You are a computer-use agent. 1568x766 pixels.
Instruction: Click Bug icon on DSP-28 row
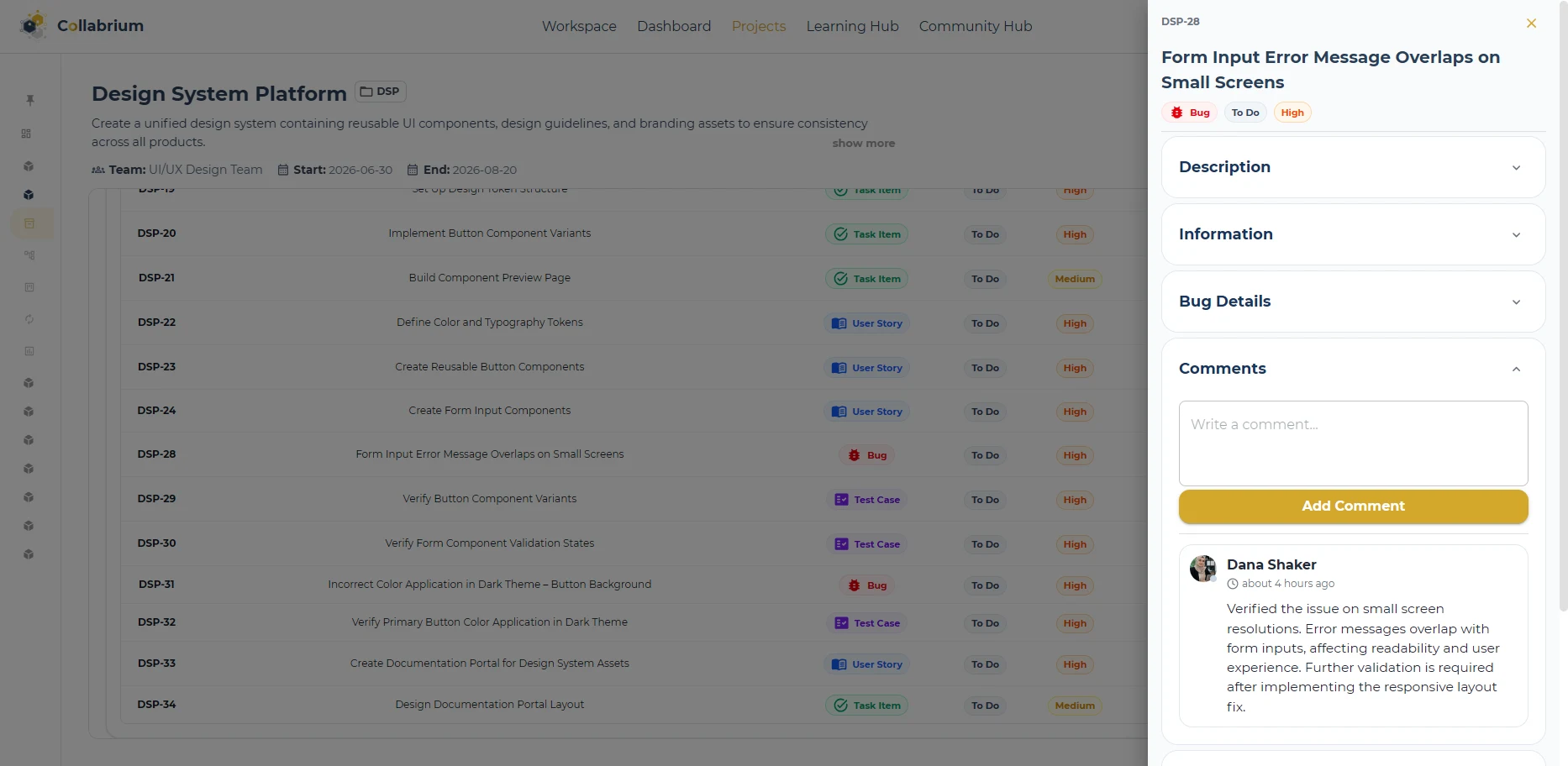[x=854, y=455]
